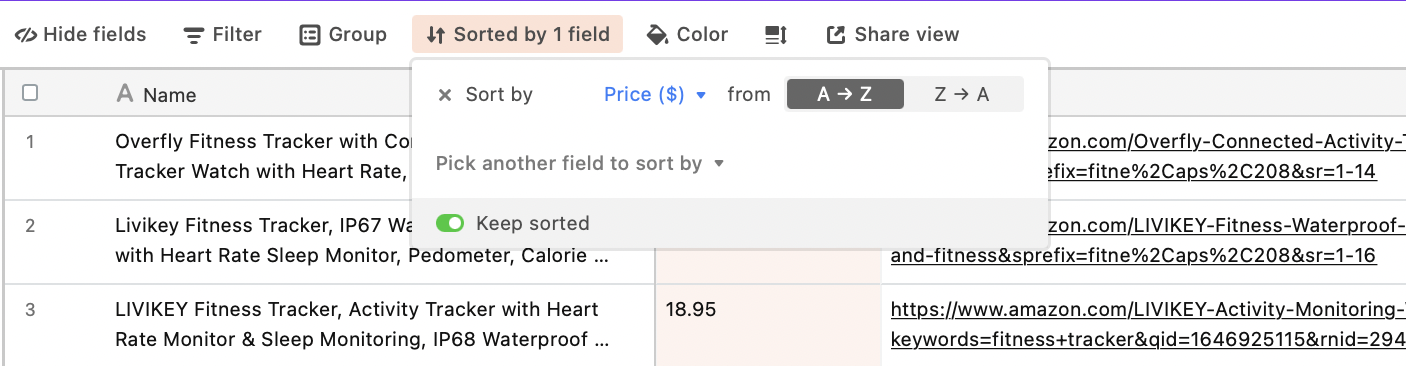Image resolution: width=1406 pixels, height=366 pixels.
Task: Select the Z → A sort order
Action: pyautogui.click(x=962, y=95)
